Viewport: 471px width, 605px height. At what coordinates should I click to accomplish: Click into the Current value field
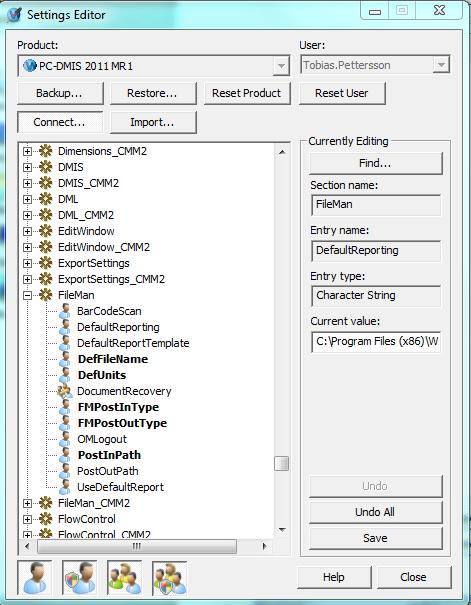(x=376, y=341)
